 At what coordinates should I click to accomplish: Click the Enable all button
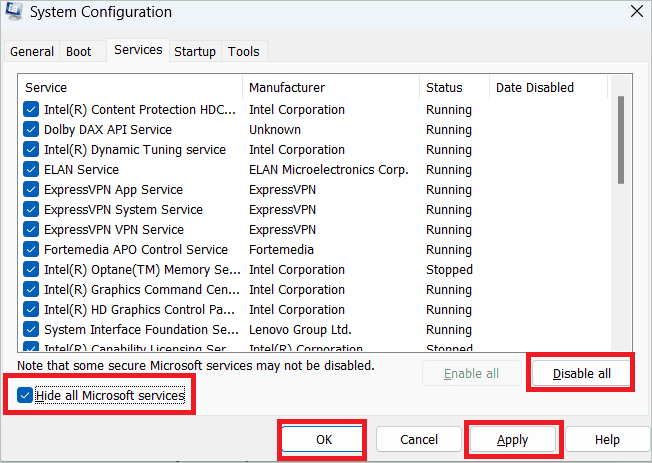tap(472, 374)
